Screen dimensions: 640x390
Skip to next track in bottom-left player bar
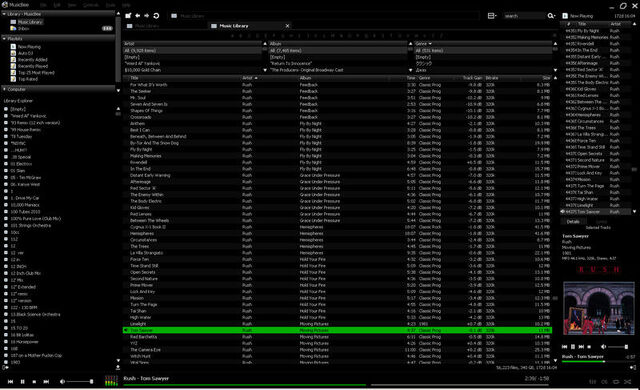[x=46, y=381]
